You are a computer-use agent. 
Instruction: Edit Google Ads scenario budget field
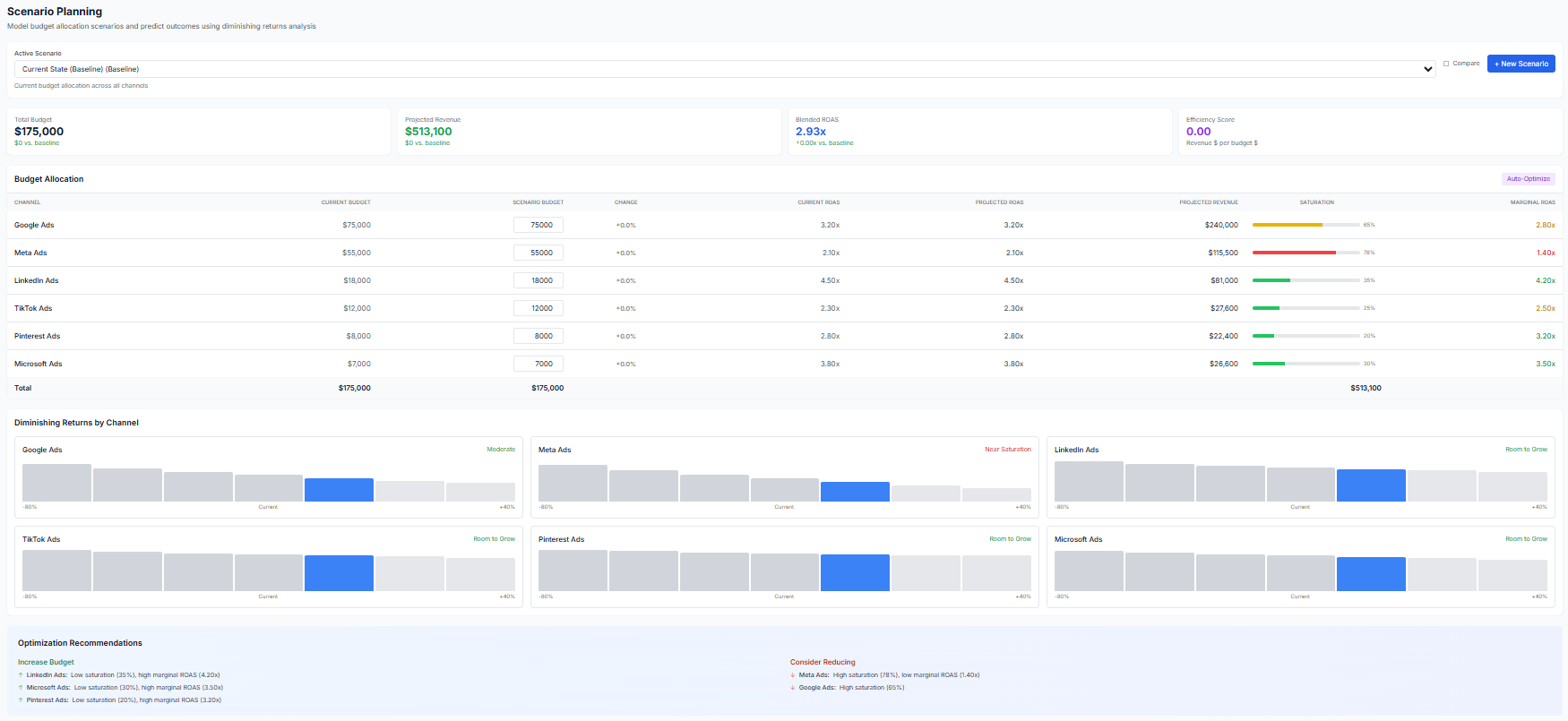(x=538, y=225)
